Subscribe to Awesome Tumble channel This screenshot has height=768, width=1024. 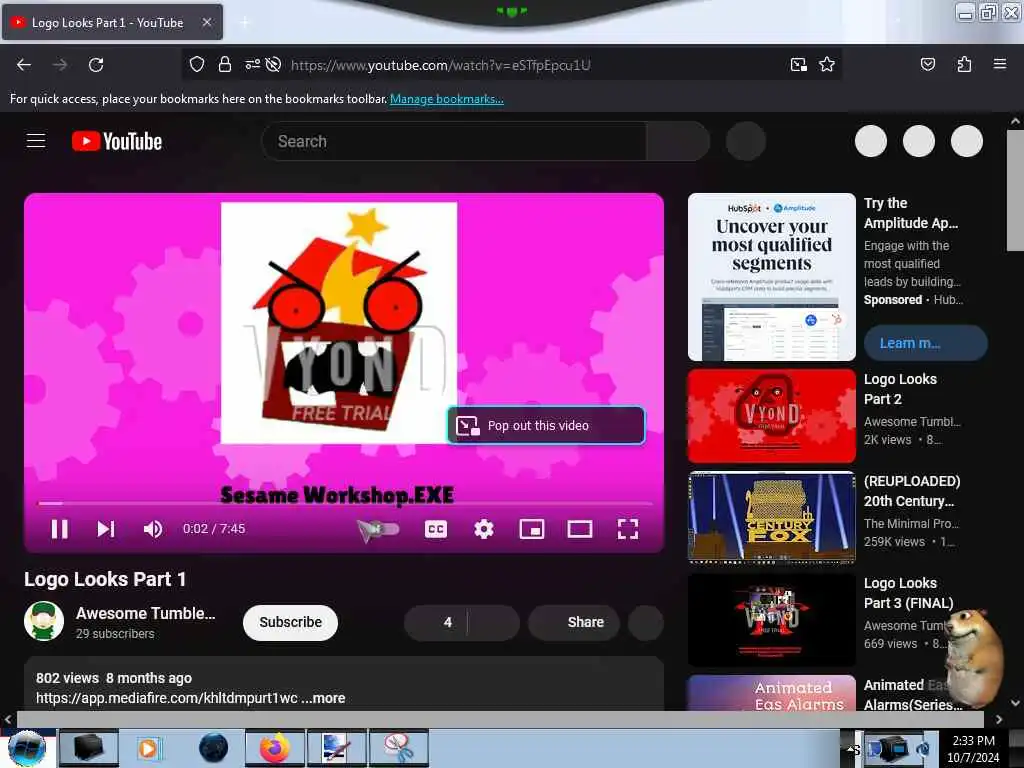291,622
